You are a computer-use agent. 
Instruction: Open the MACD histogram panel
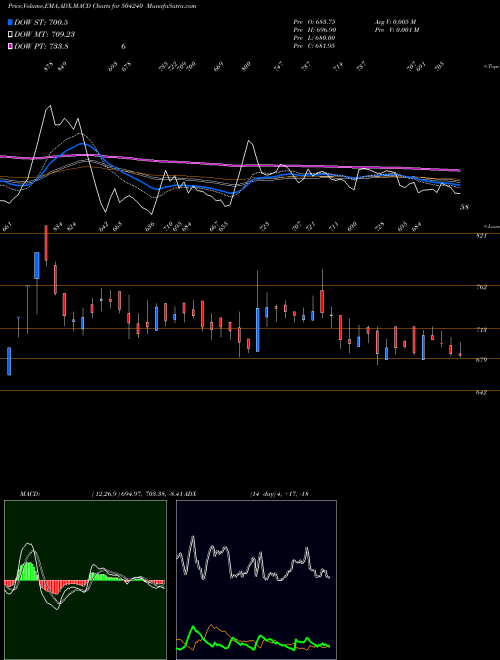coord(85,580)
